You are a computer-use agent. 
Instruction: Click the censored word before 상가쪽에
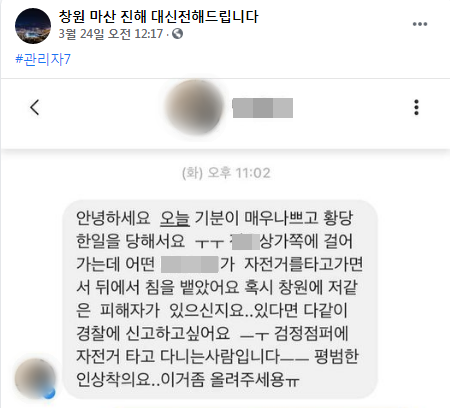(x=245, y=242)
